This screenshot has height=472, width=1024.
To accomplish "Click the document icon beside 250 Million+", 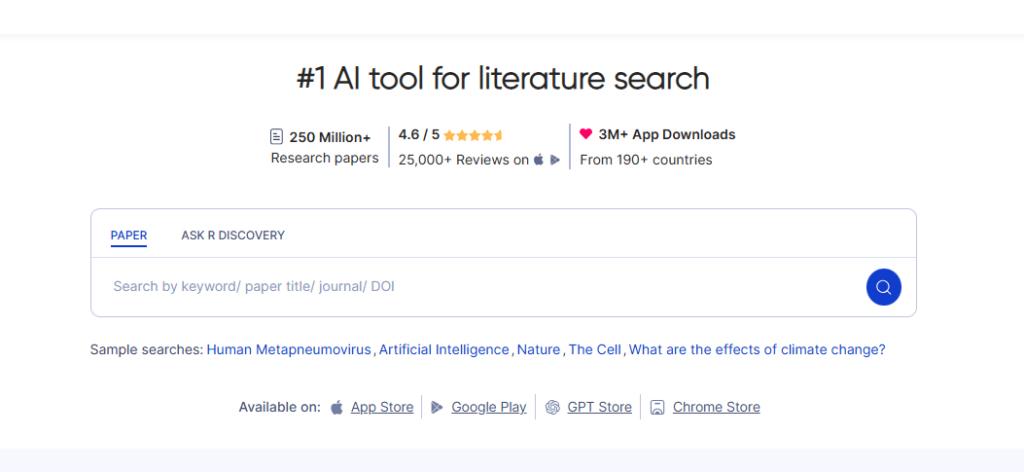I will click(x=277, y=136).
